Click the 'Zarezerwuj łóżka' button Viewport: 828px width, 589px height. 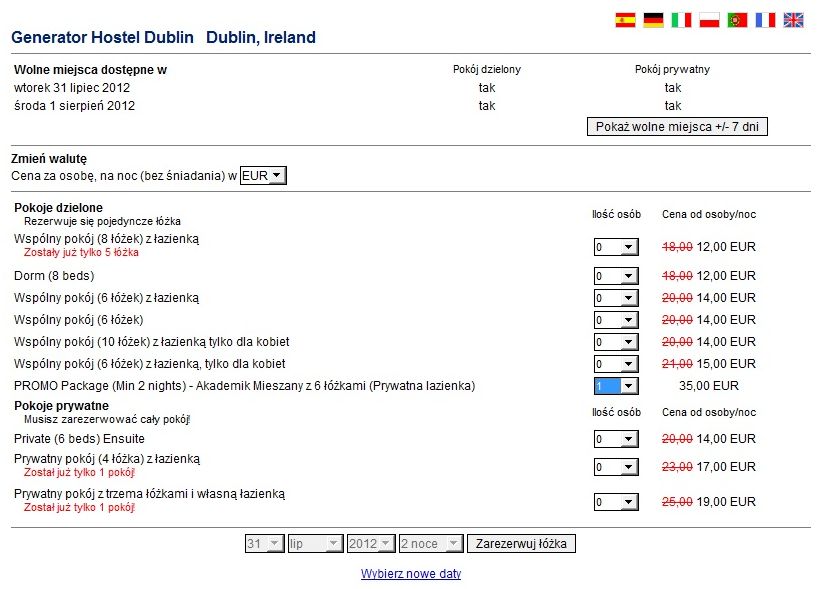click(521, 544)
